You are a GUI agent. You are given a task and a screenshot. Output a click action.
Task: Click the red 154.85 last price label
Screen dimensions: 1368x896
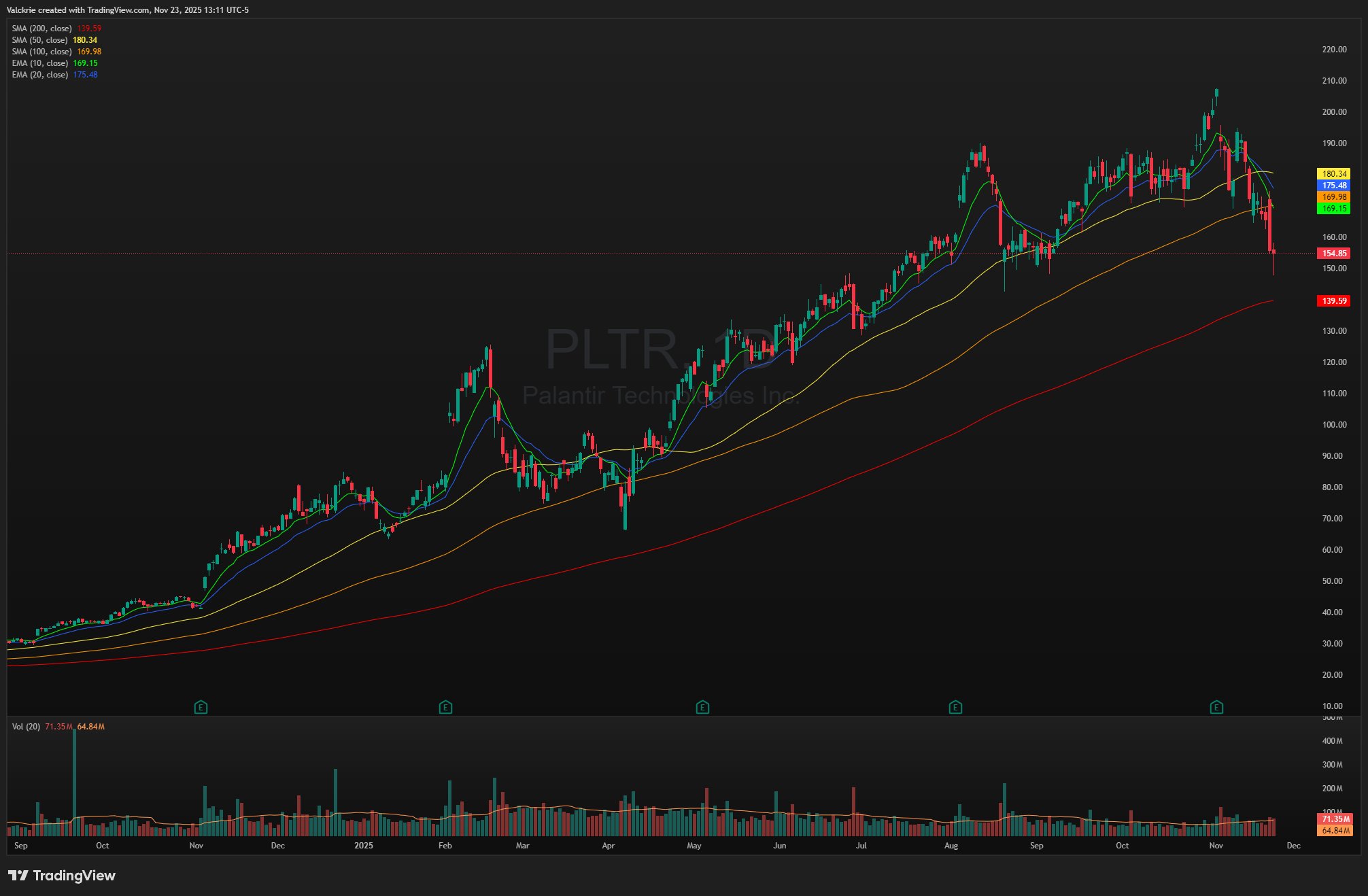click(1333, 254)
